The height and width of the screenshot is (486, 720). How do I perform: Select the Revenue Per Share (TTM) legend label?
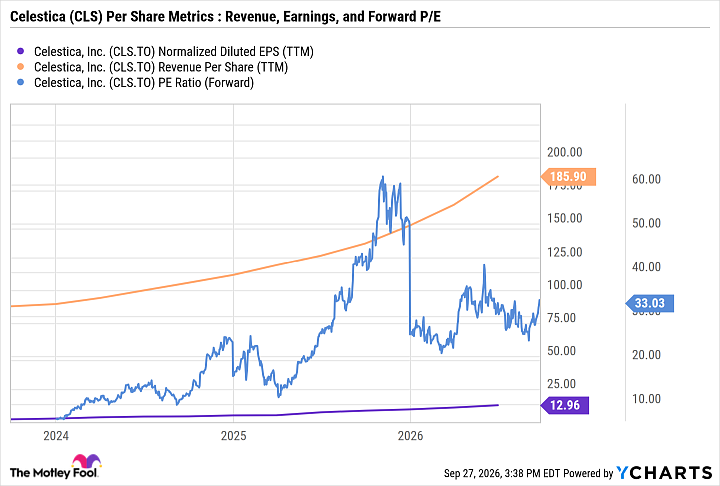(161, 67)
